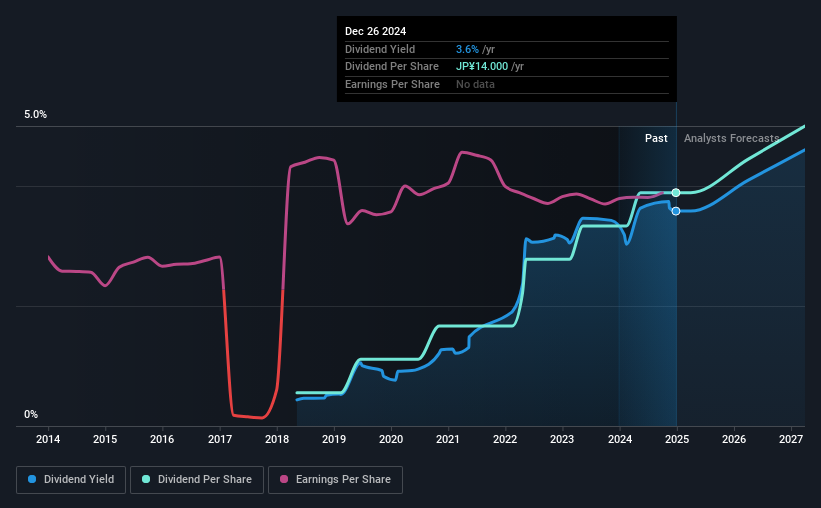Click the blue data point marker at 2025
Screen dimensions: 821x508
676,211
